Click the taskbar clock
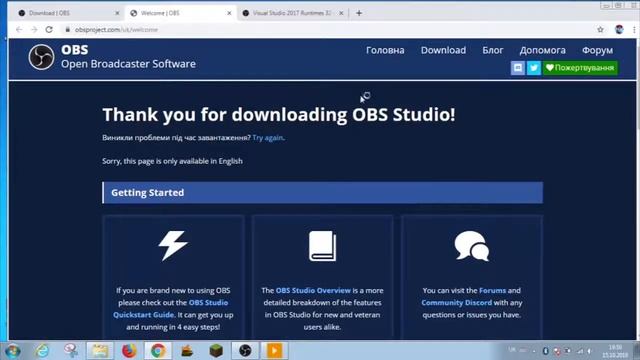This screenshot has height=360, width=640. pos(615,351)
